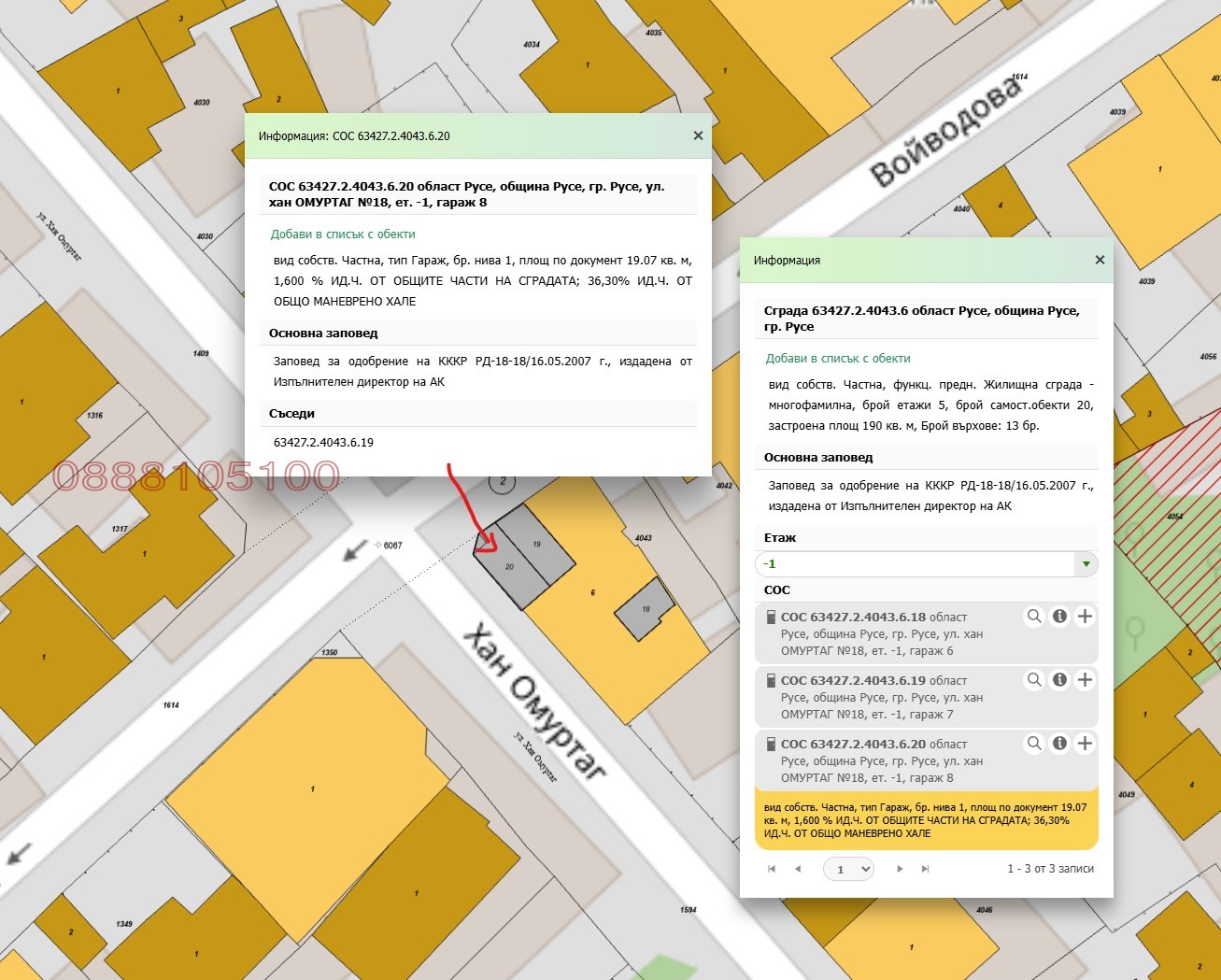The image size is (1221, 980).
Task: Add COC 63427.2.4043.6.18 to list with plus icon
Action: pyautogui.click(x=1085, y=617)
